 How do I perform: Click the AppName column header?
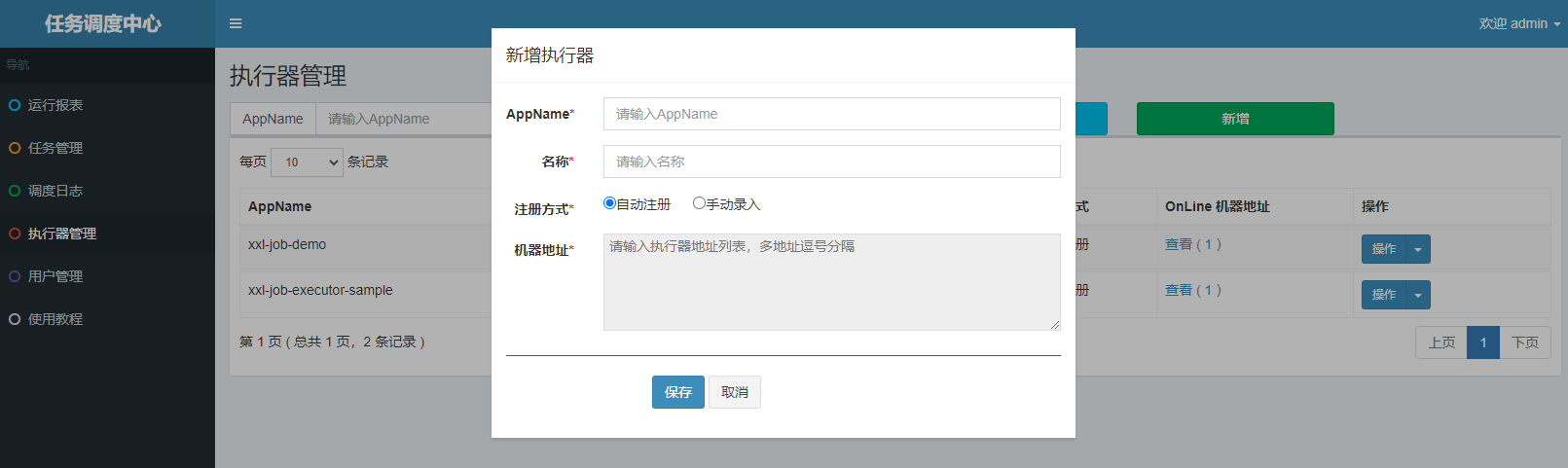click(365, 206)
